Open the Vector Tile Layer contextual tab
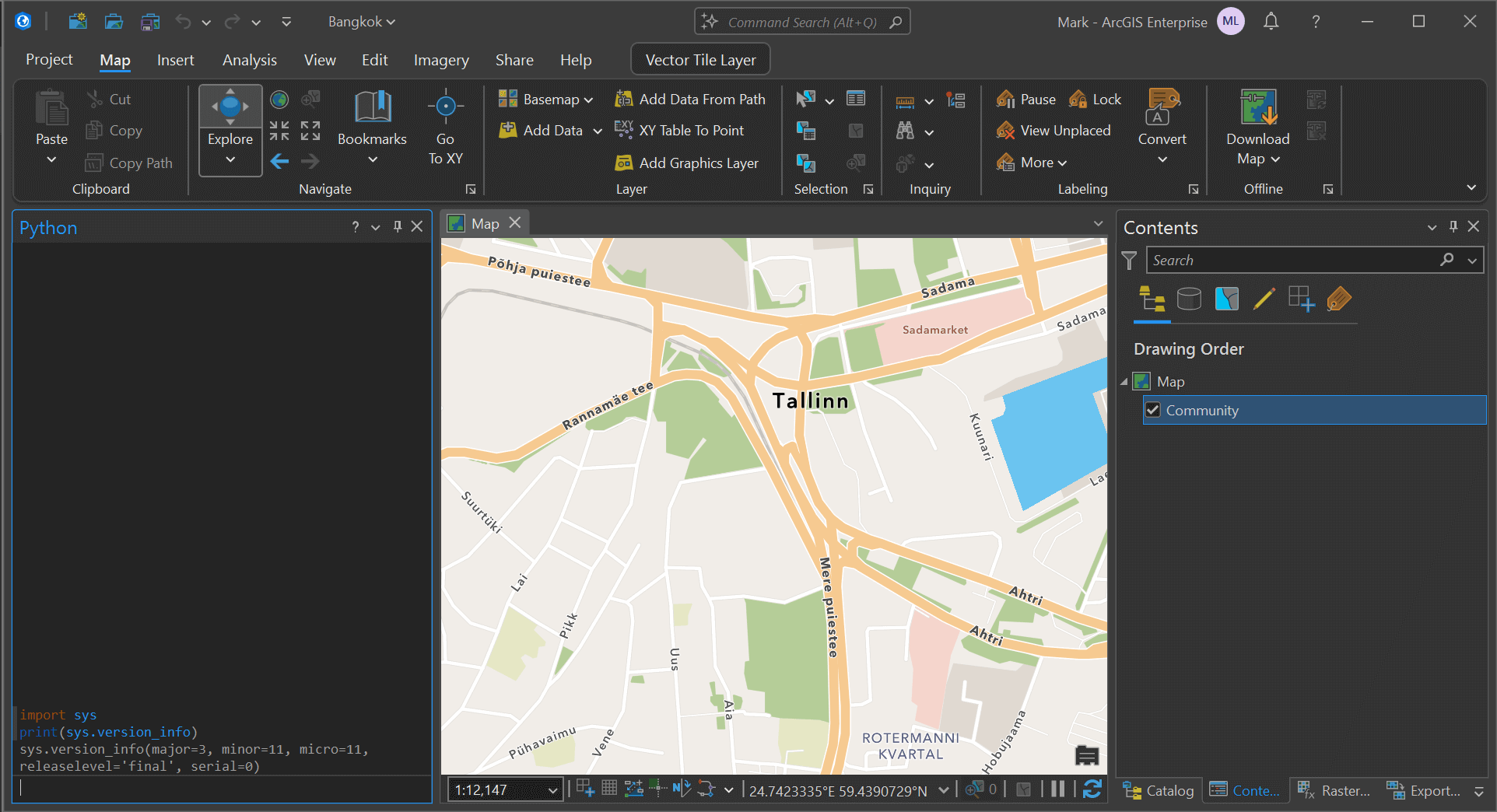This screenshot has width=1497, height=812. click(700, 60)
